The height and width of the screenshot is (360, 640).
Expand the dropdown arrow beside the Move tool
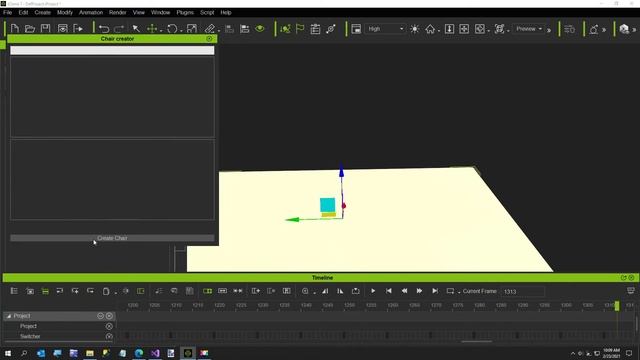tap(161, 31)
